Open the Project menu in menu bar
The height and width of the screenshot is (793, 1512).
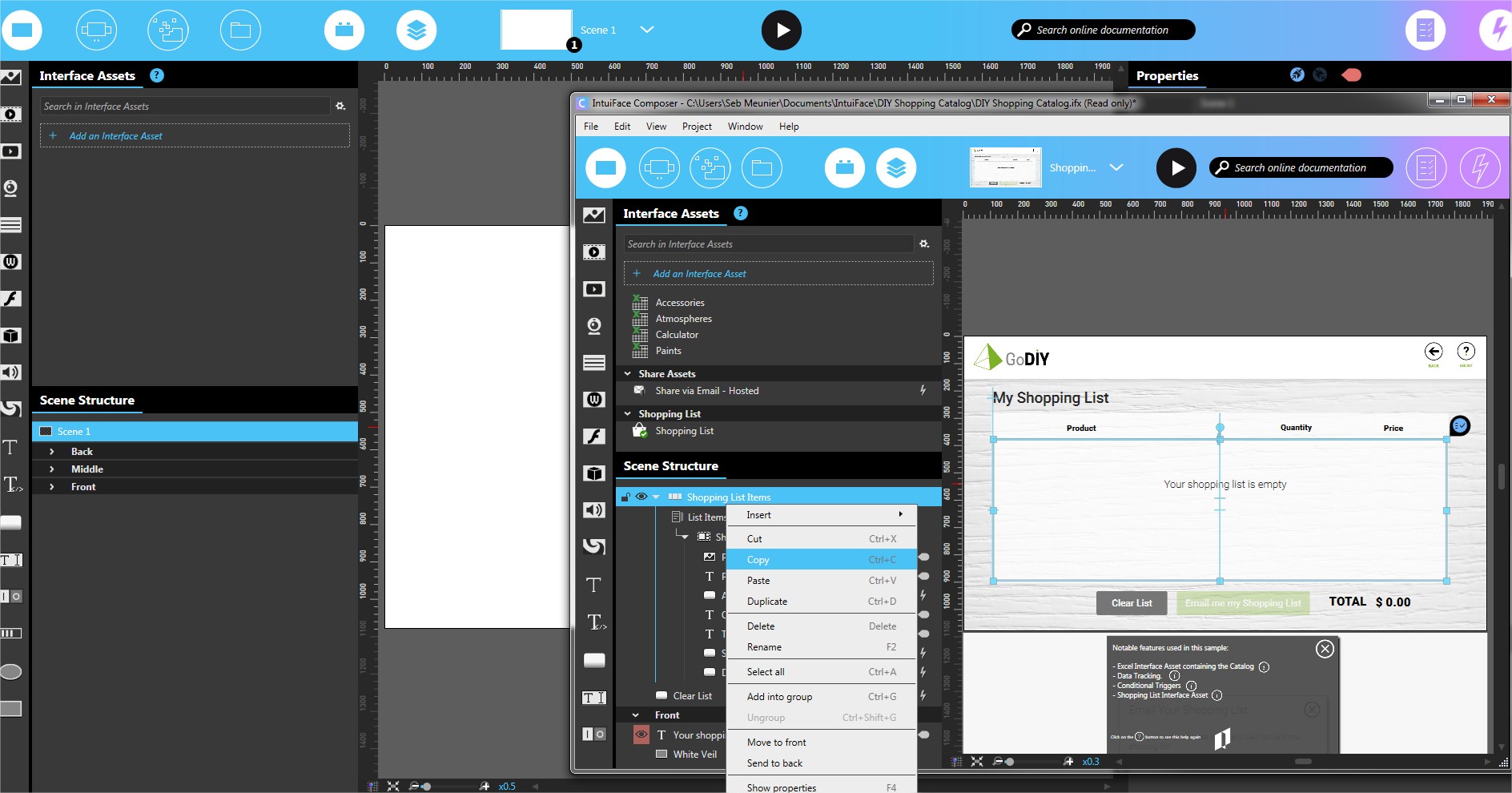tap(696, 127)
